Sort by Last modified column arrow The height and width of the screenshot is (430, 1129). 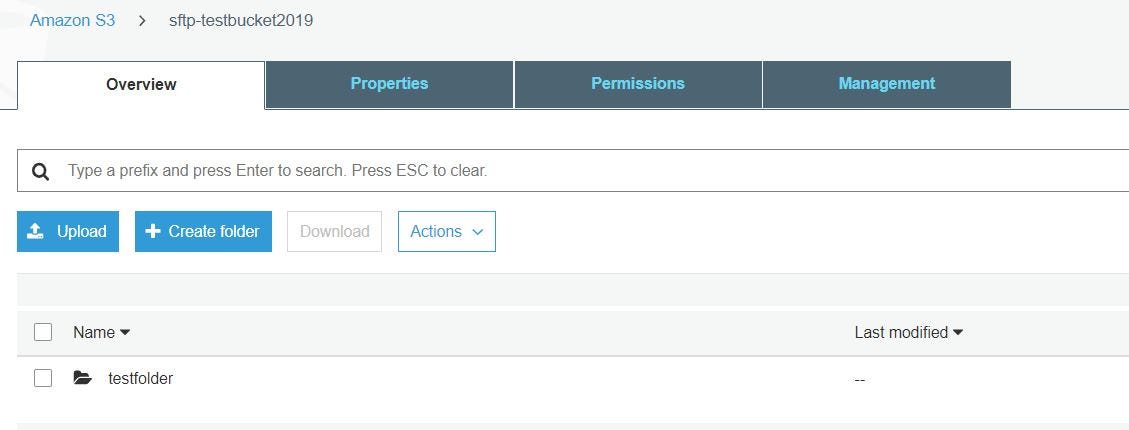958,333
